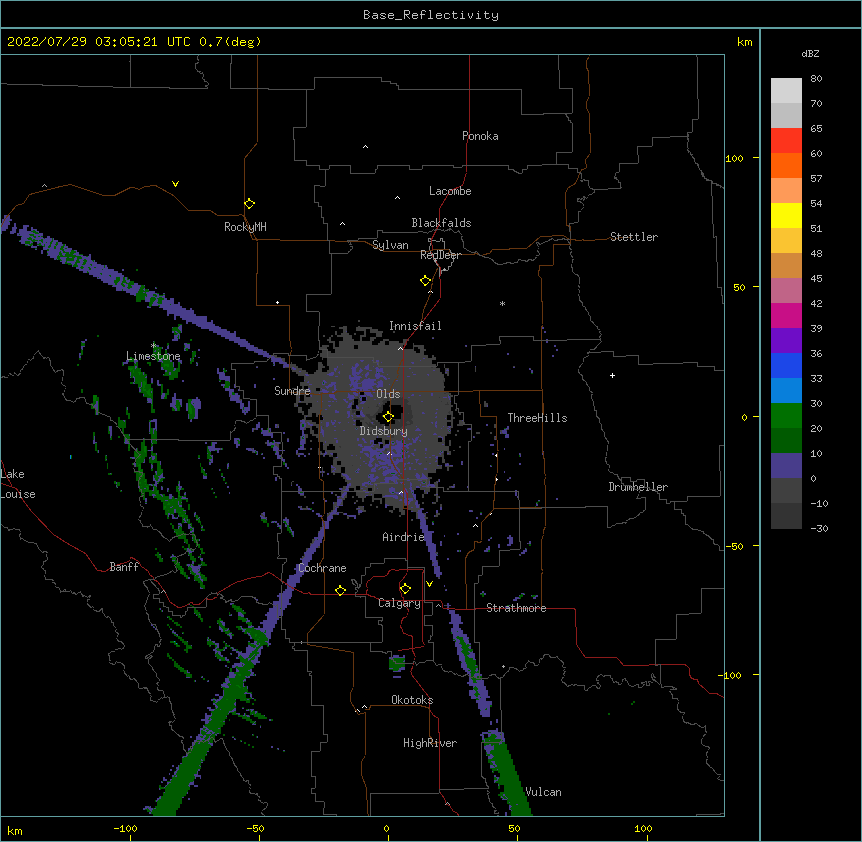Click the ThreeHills label
This screenshot has width=862, height=842.
tap(537, 418)
